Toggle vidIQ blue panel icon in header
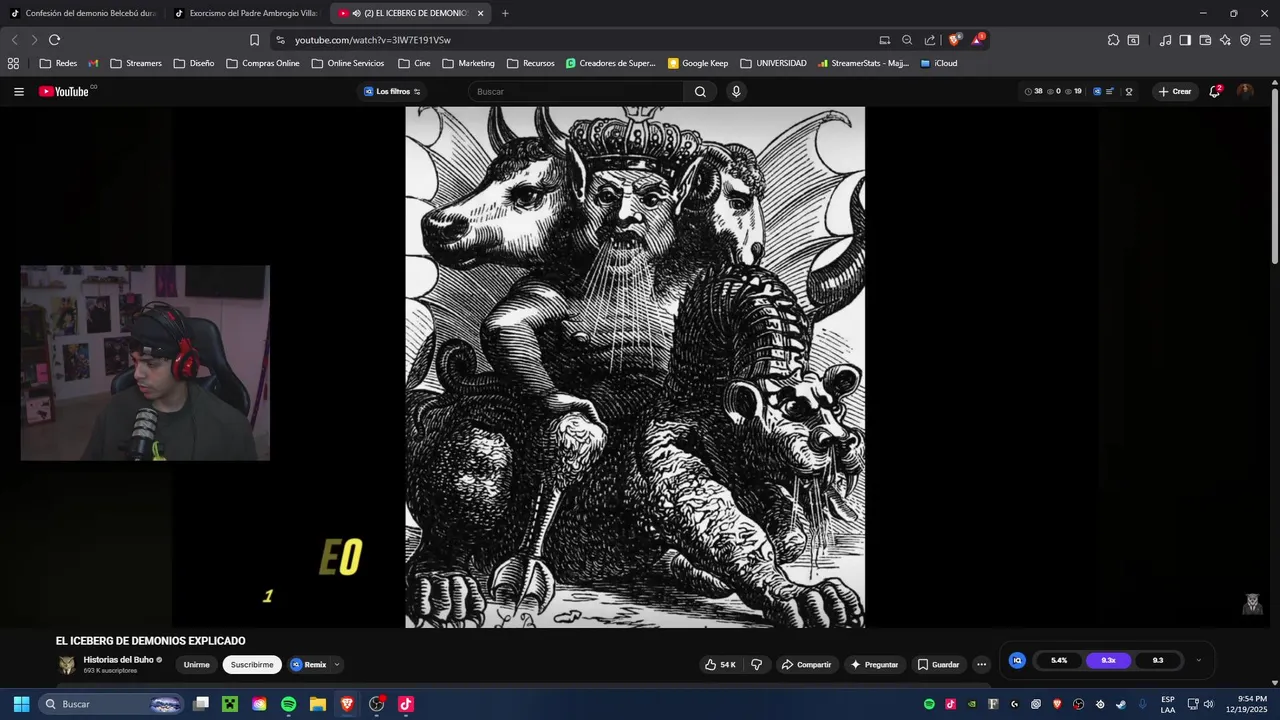The image size is (1280, 720). (x=1097, y=91)
